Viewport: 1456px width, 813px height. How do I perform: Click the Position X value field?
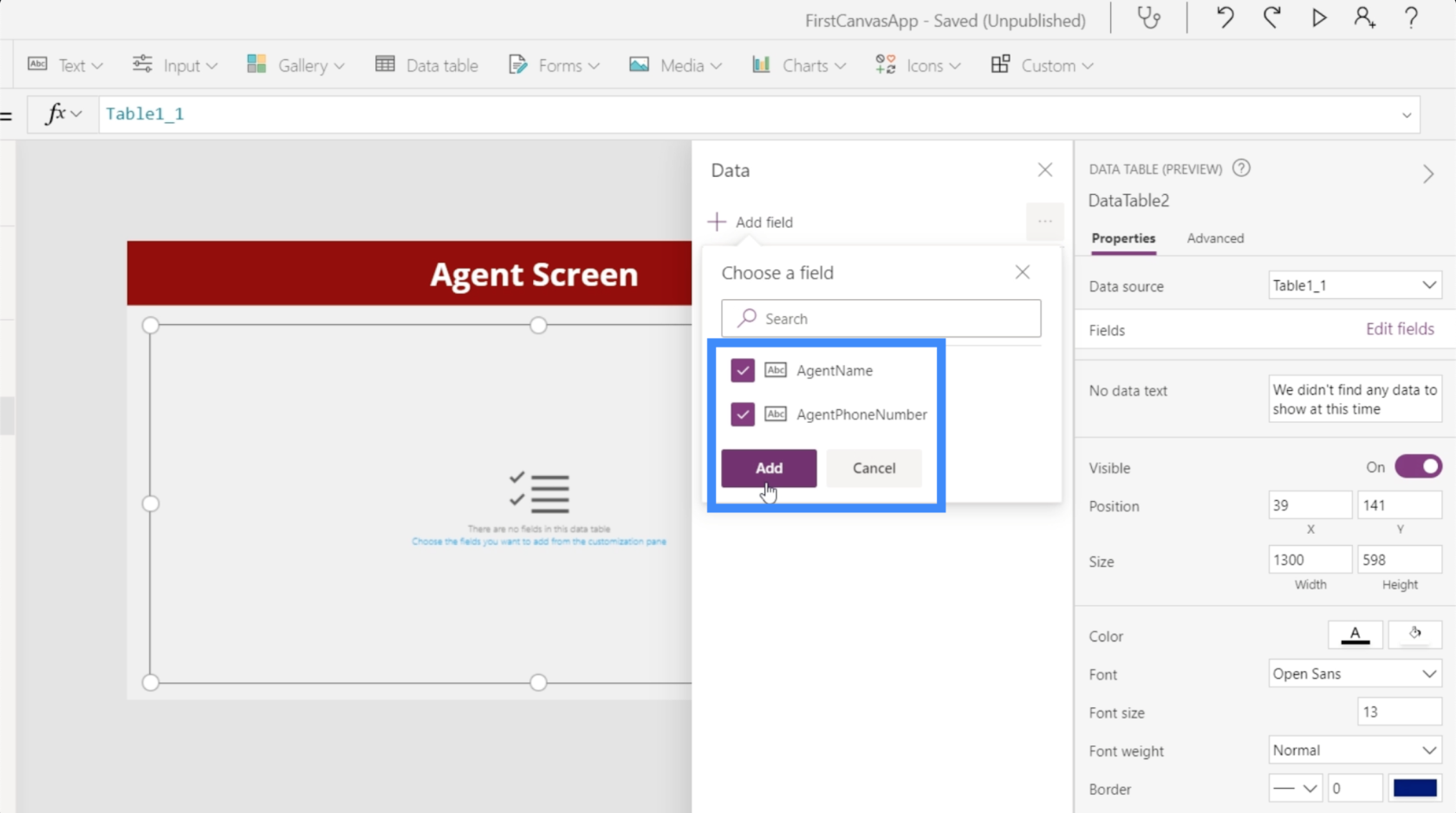click(x=1310, y=504)
